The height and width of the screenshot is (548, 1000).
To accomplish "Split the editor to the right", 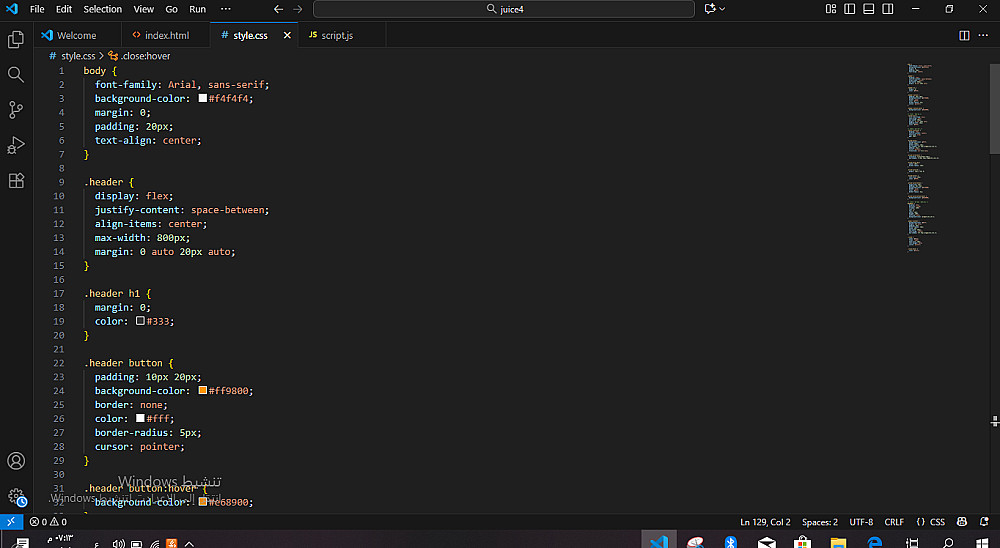I will tap(964, 35).
